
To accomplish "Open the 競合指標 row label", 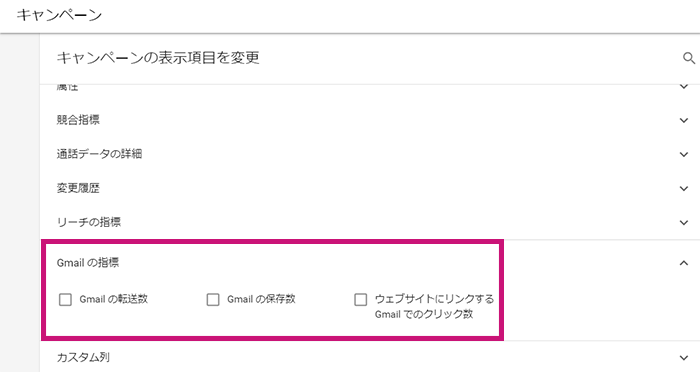I will [x=78, y=120].
